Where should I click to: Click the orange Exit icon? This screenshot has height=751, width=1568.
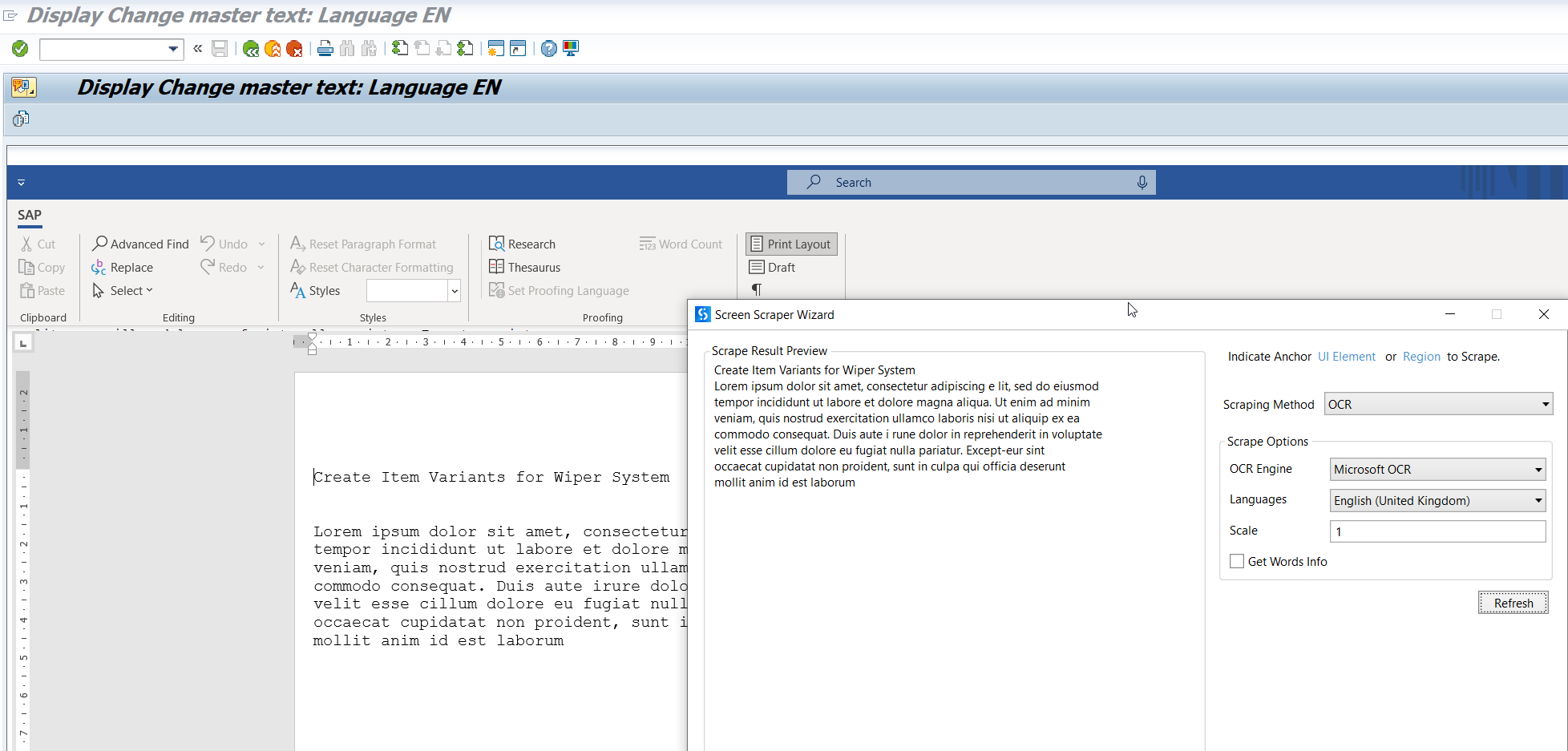click(x=273, y=49)
